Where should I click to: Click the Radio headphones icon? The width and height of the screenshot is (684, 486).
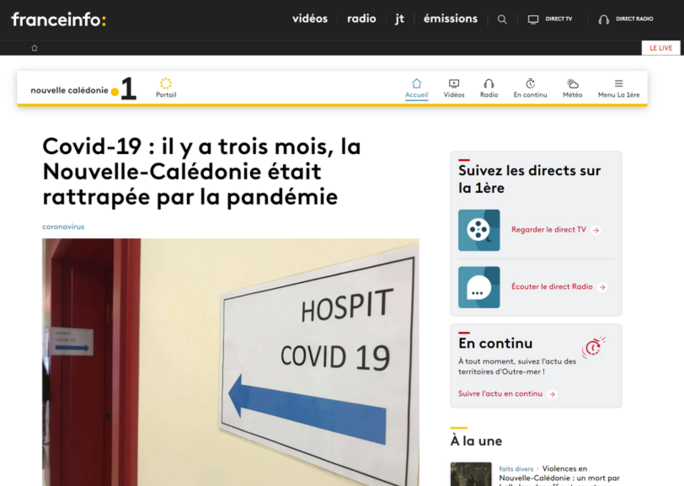[489, 84]
